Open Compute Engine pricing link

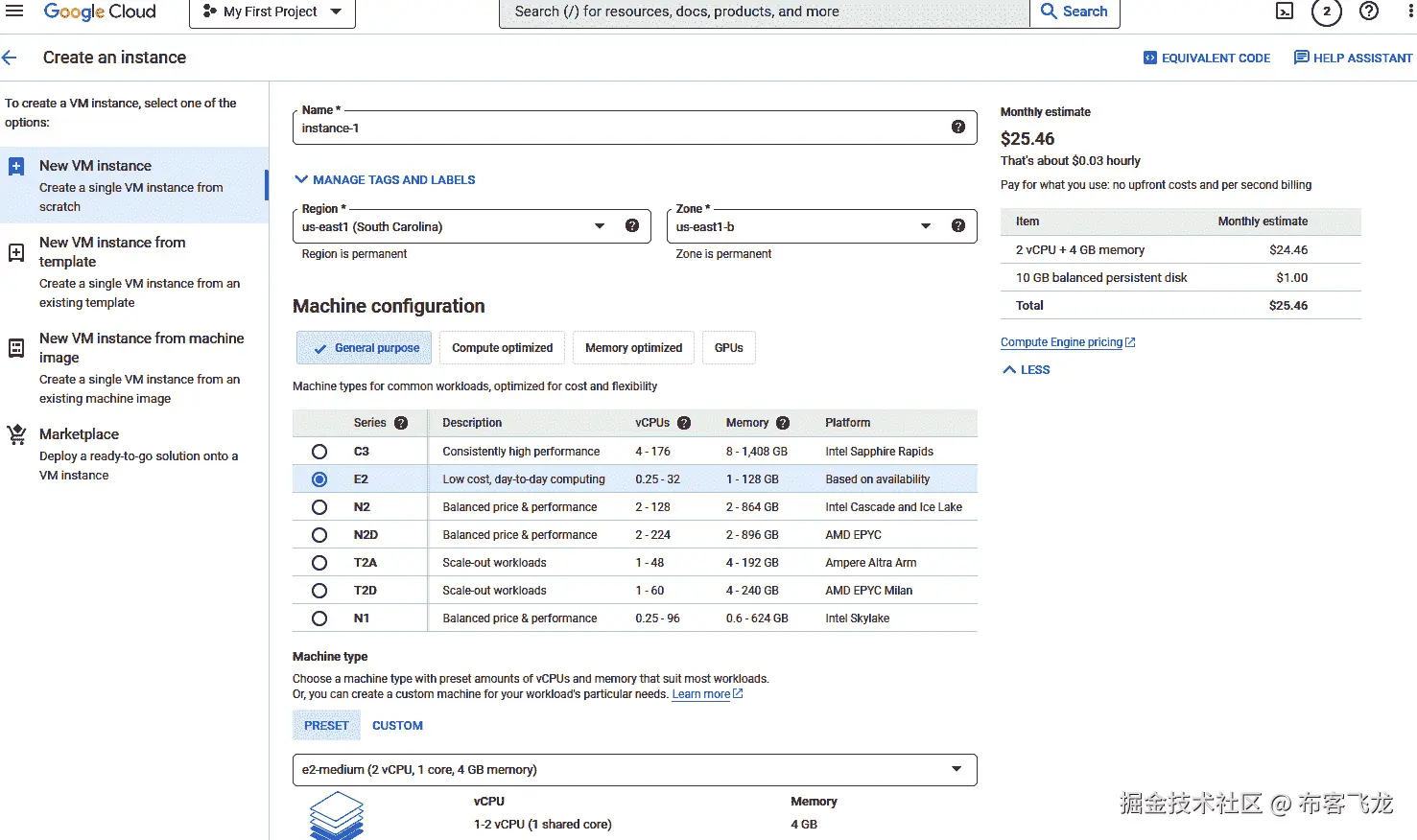[1061, 342]
